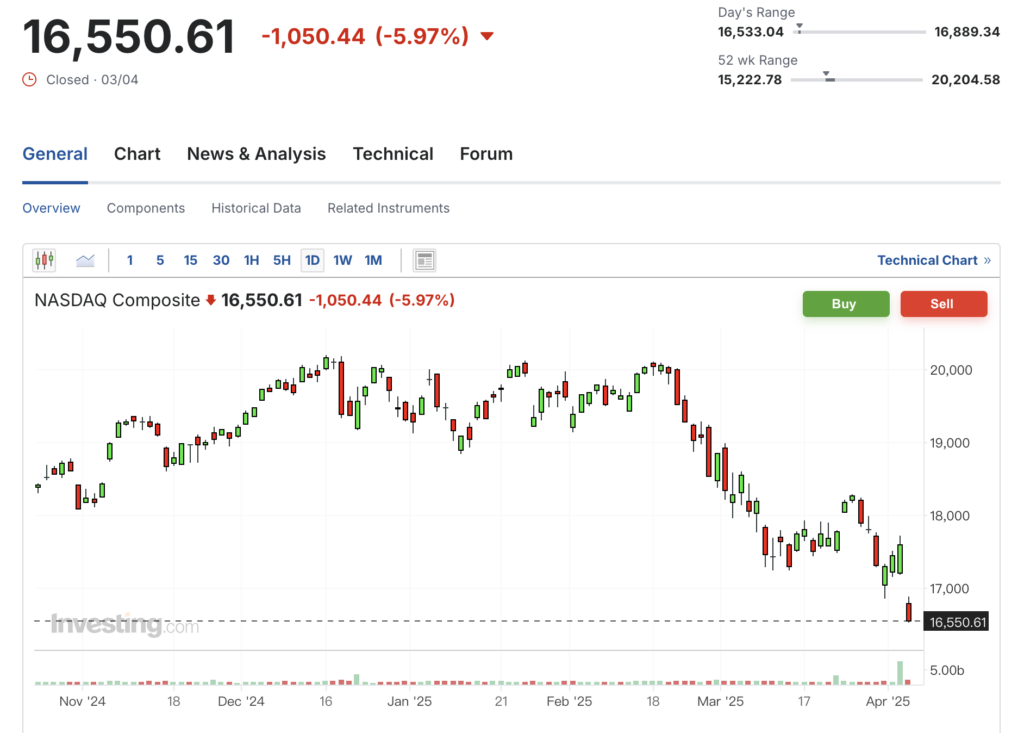Click the large 16,550.61 headline price
The height and width of the screenshot is (733, 1024).
pyautogui.click(x=129, y=37)
